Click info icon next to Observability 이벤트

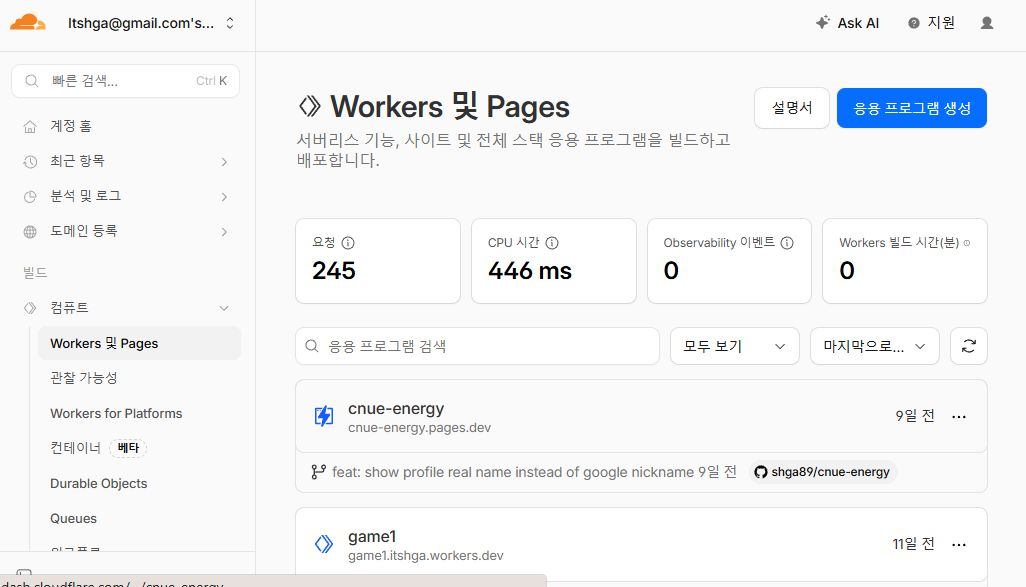pos(787,243)
